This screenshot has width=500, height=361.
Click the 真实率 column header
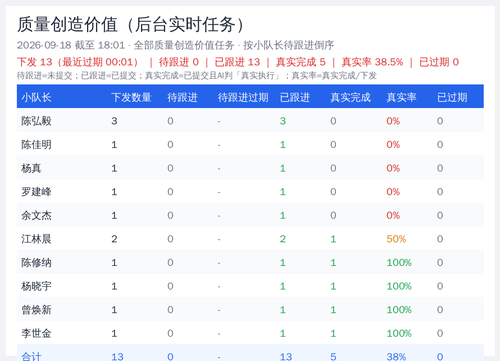click(401, 97)
